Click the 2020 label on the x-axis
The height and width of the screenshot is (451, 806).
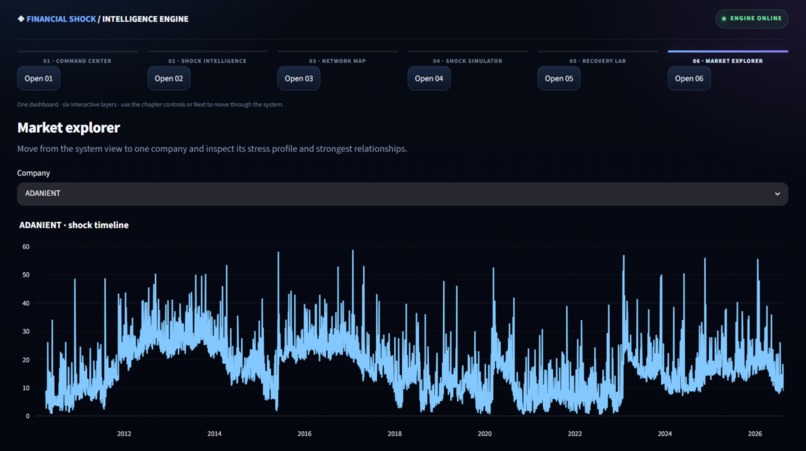pos(484,434)
